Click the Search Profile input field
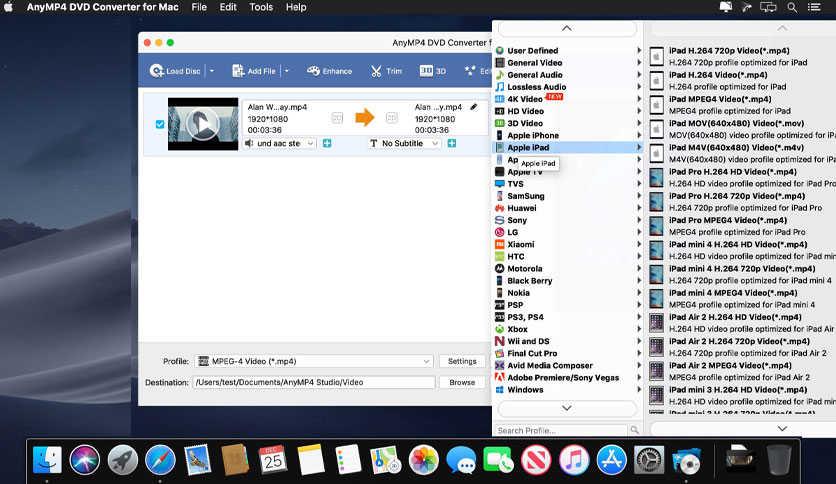The height and width of the screenshot is (484, 836). point(561,430)
